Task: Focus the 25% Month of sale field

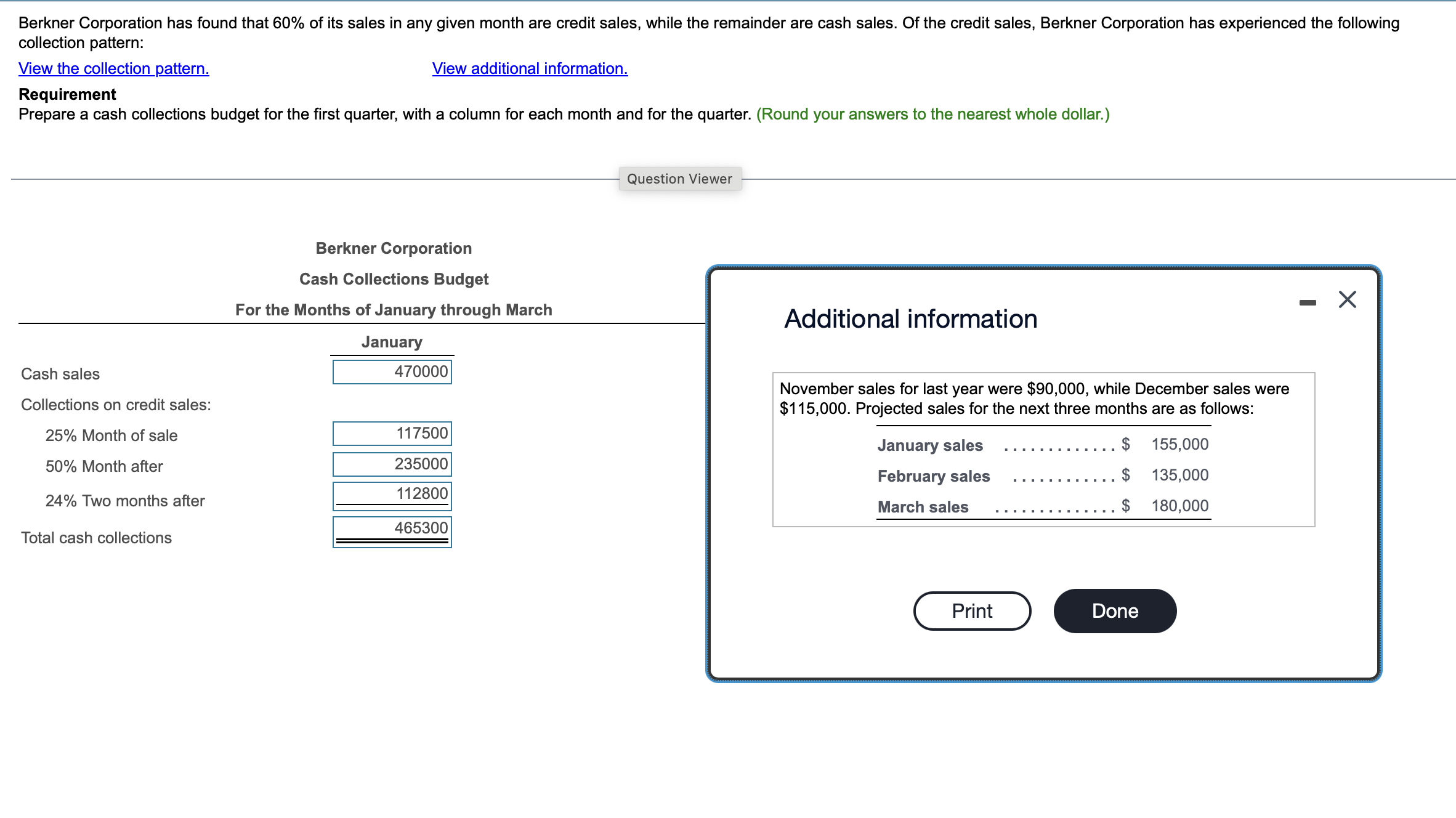Action: [392, 434]
